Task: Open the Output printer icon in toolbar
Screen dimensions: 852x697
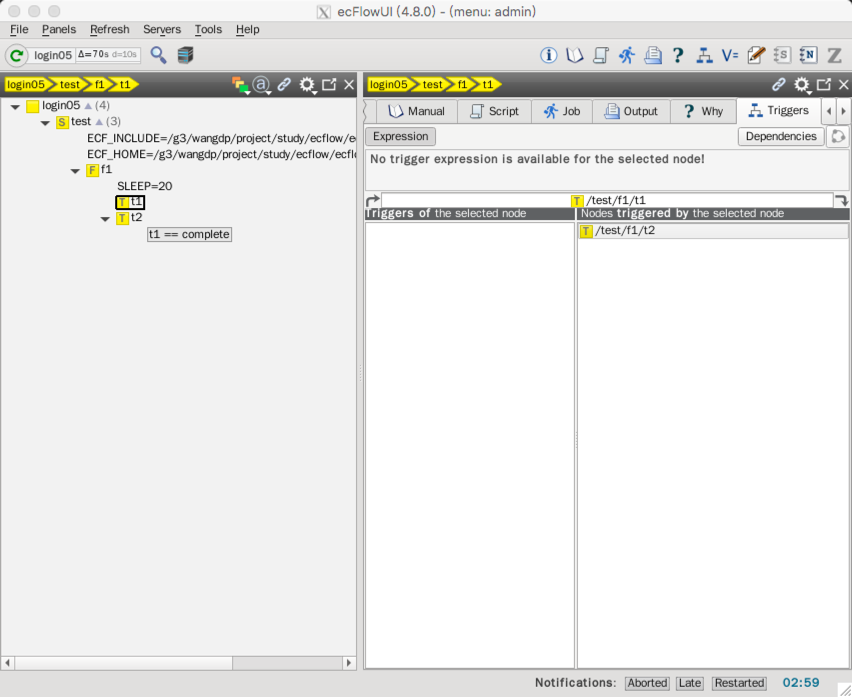Action: click(653, 55)
